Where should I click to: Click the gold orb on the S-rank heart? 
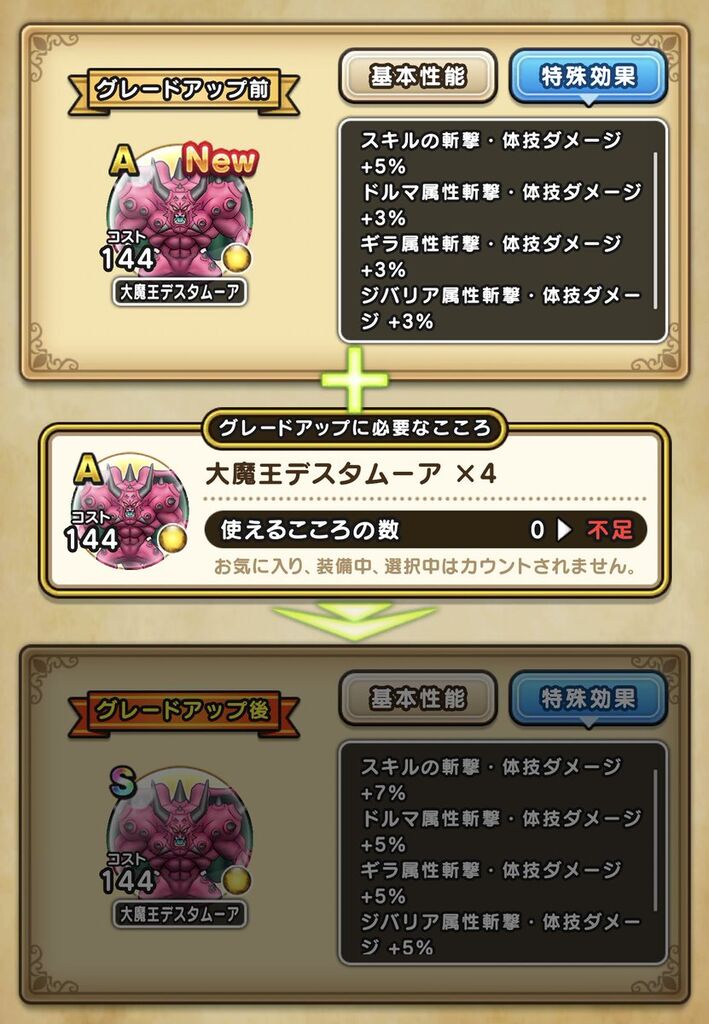pos(238,881)
